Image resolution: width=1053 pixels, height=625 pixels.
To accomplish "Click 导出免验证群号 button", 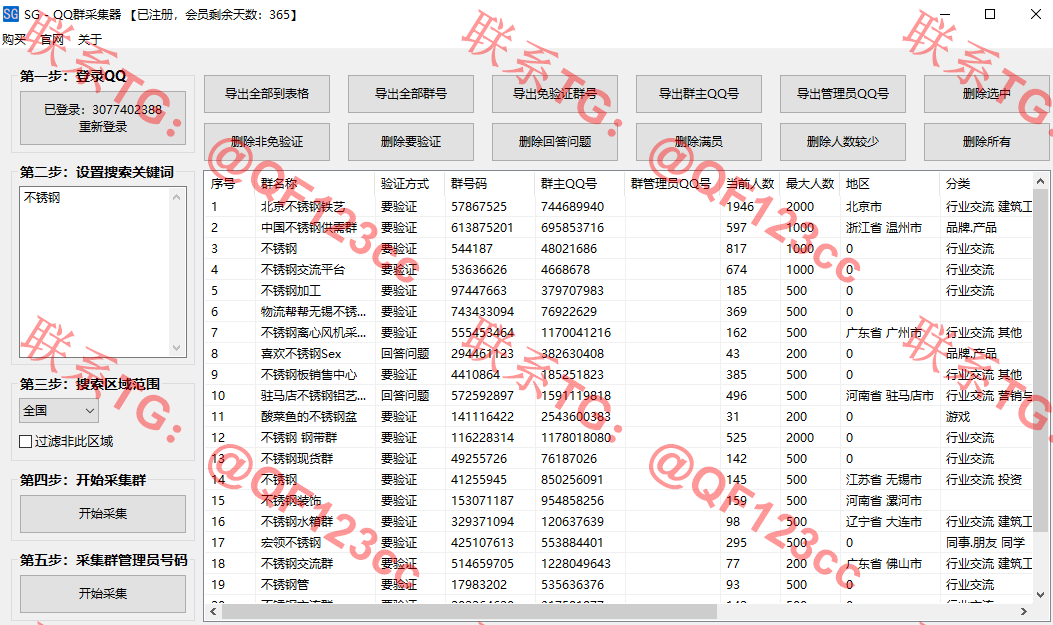I will [x=555, y=94].
